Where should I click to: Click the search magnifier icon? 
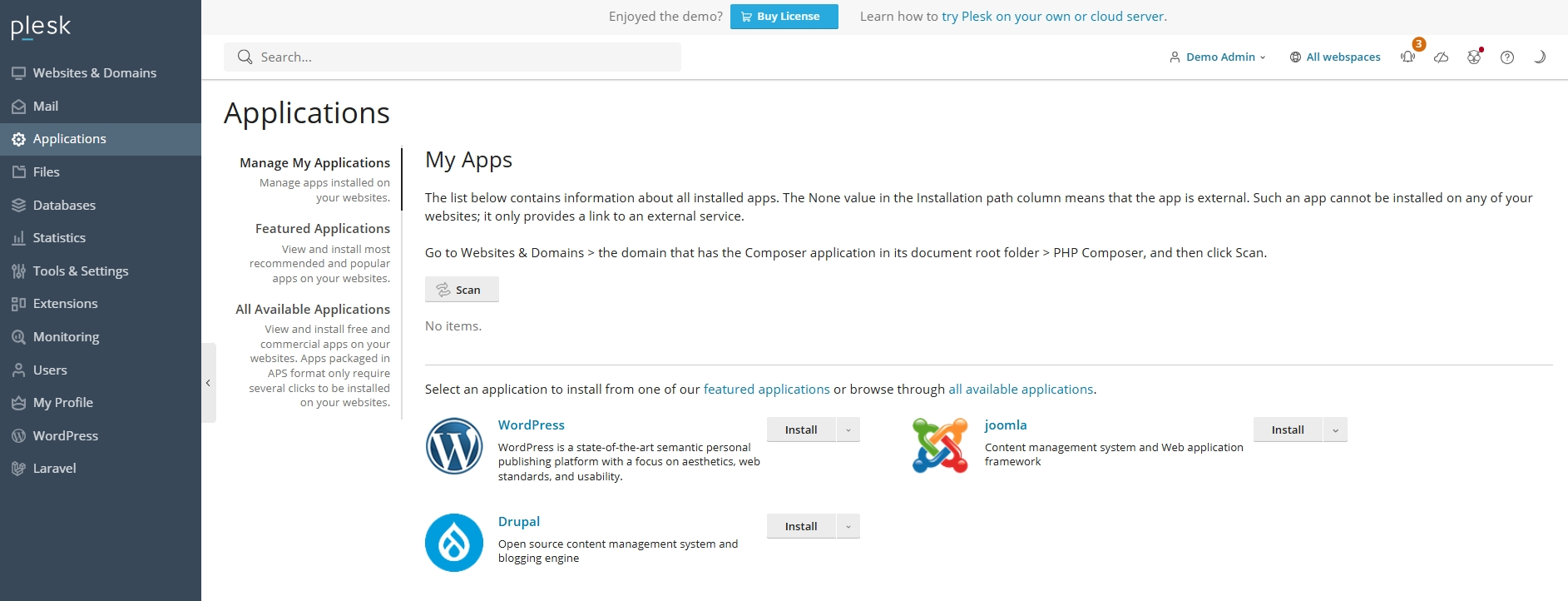coord(245,57)
